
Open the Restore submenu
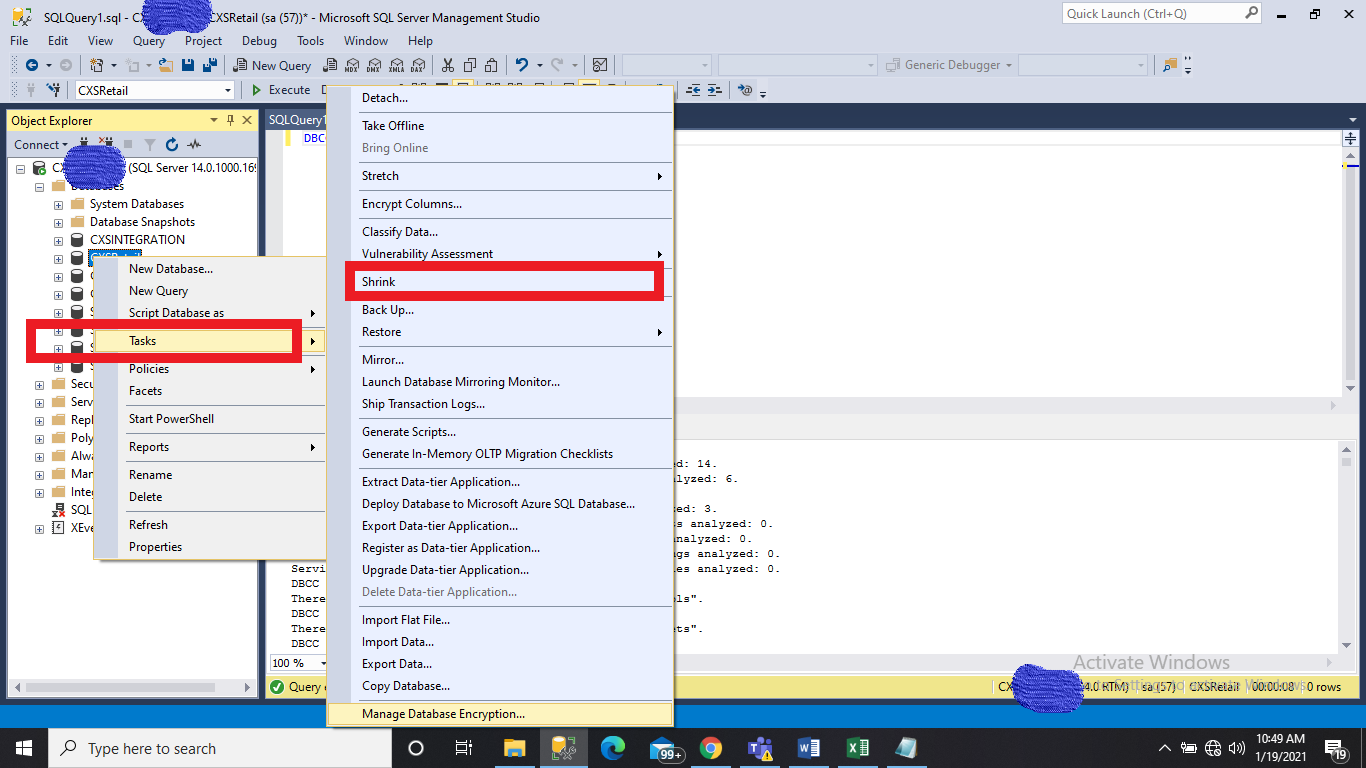pyautogui.click(x=500, y=332)
